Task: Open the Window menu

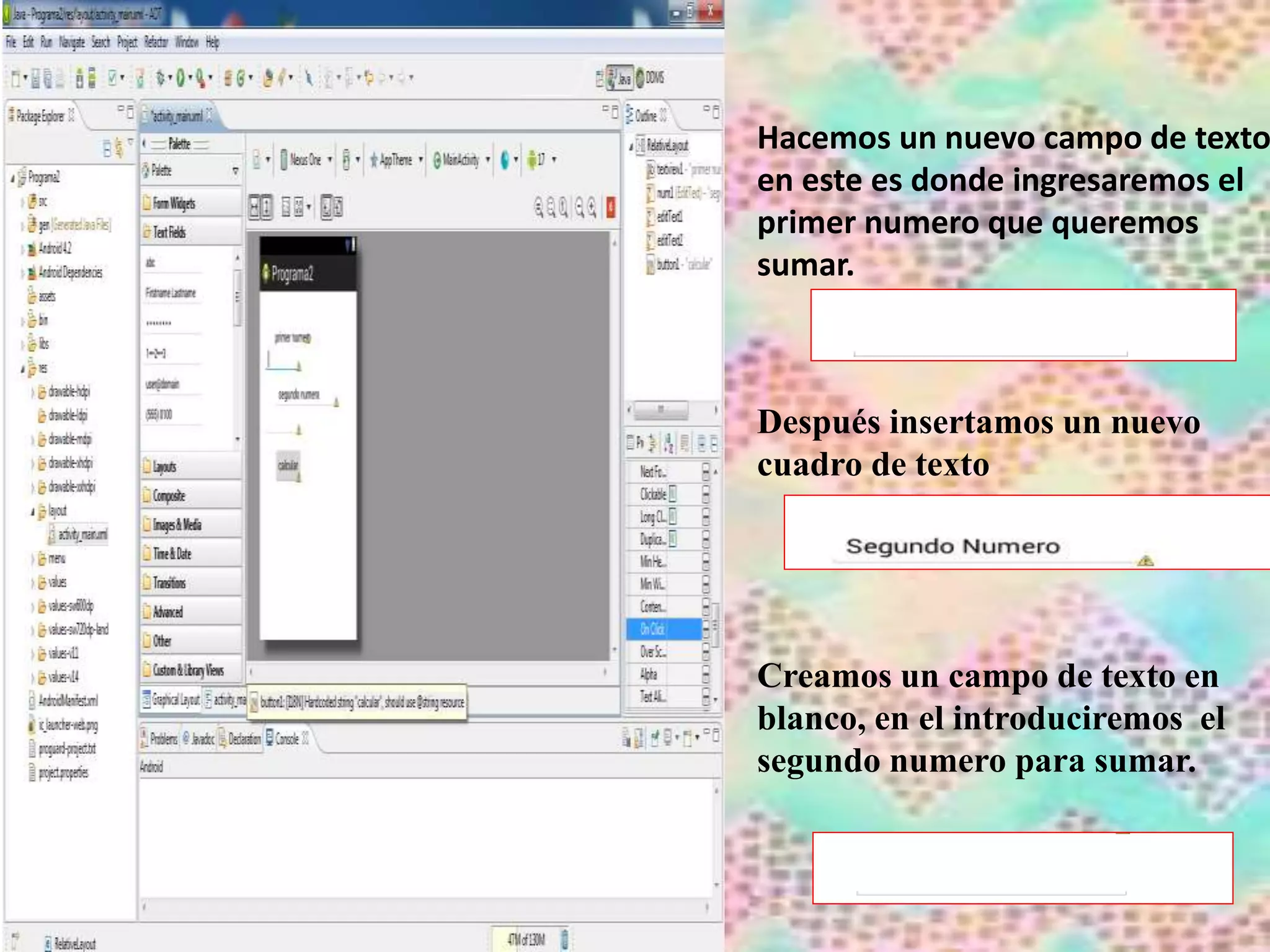Action: coord(187,42)
